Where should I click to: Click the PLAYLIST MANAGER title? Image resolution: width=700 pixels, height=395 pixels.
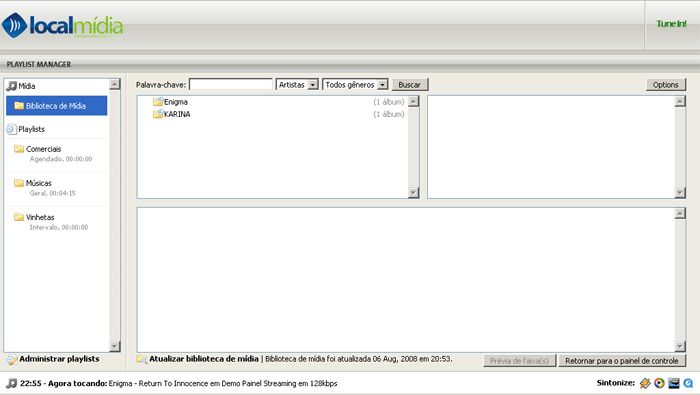pos(38,64)
